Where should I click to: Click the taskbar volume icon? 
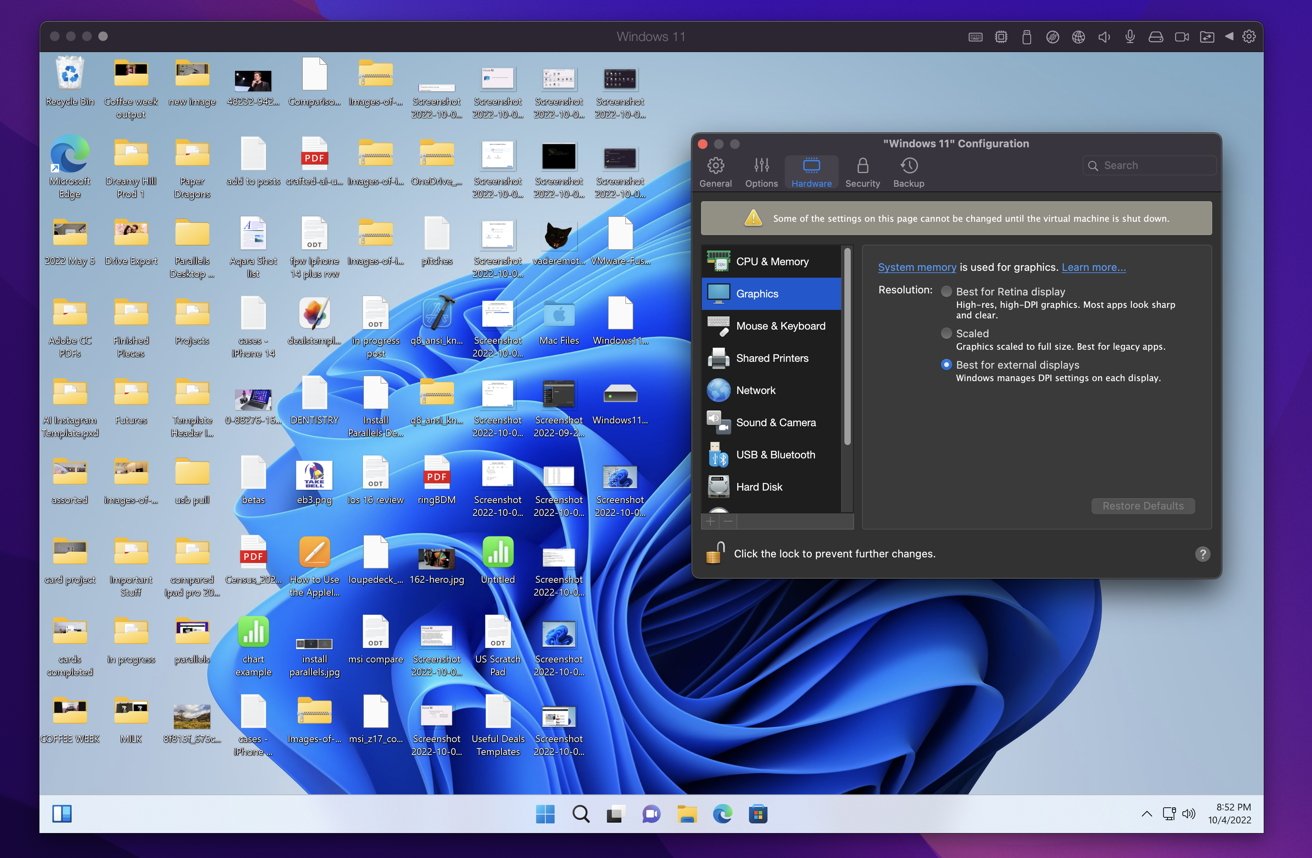(1188, 814)
